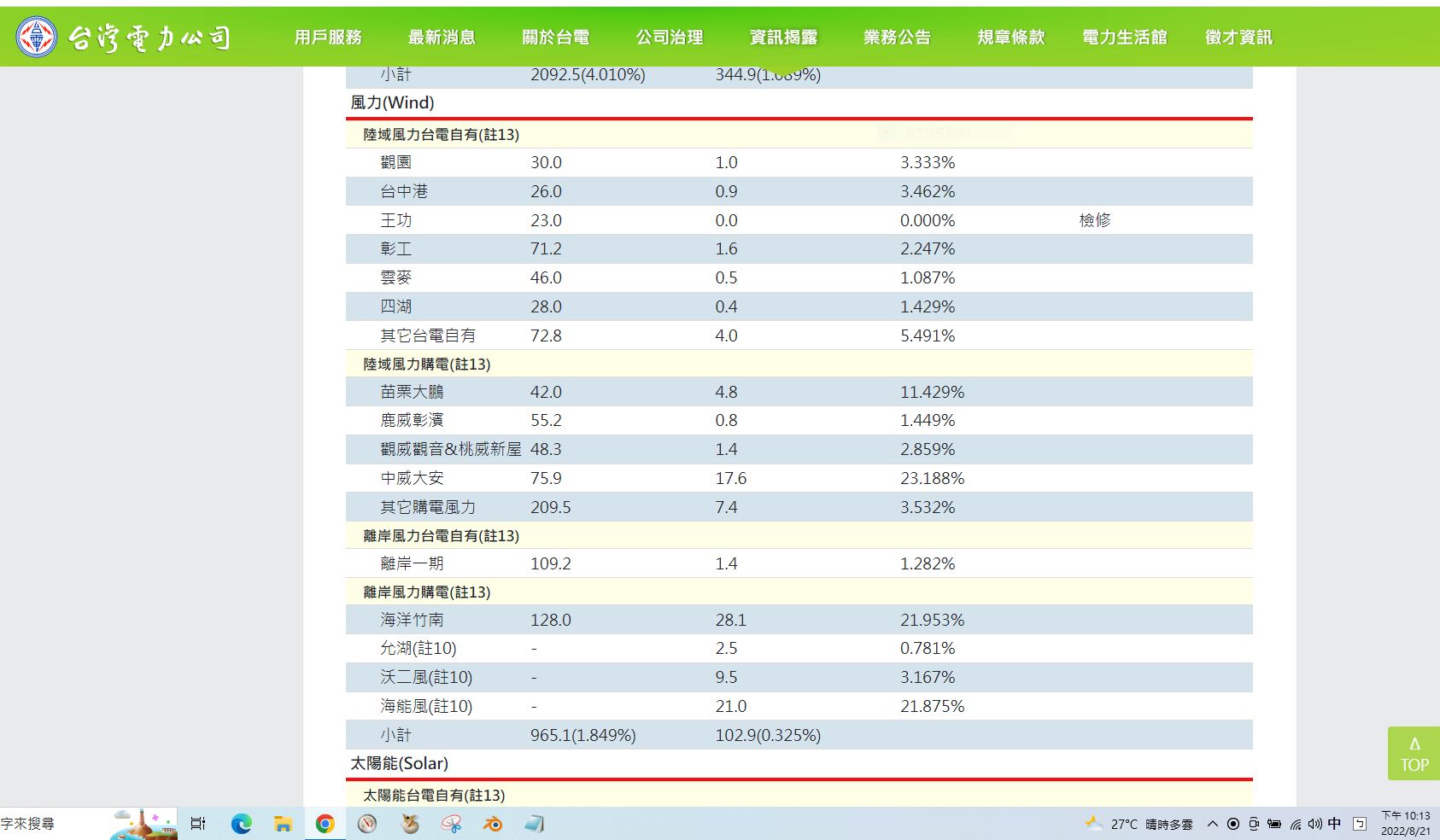1440x840 pixels.
Task: Select the 沃二風(註10) row name
Action: pos(426,677)
